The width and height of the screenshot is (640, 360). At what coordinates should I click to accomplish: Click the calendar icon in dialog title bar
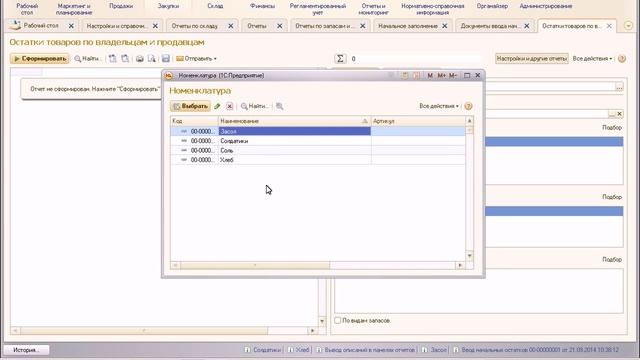(416, 76)
